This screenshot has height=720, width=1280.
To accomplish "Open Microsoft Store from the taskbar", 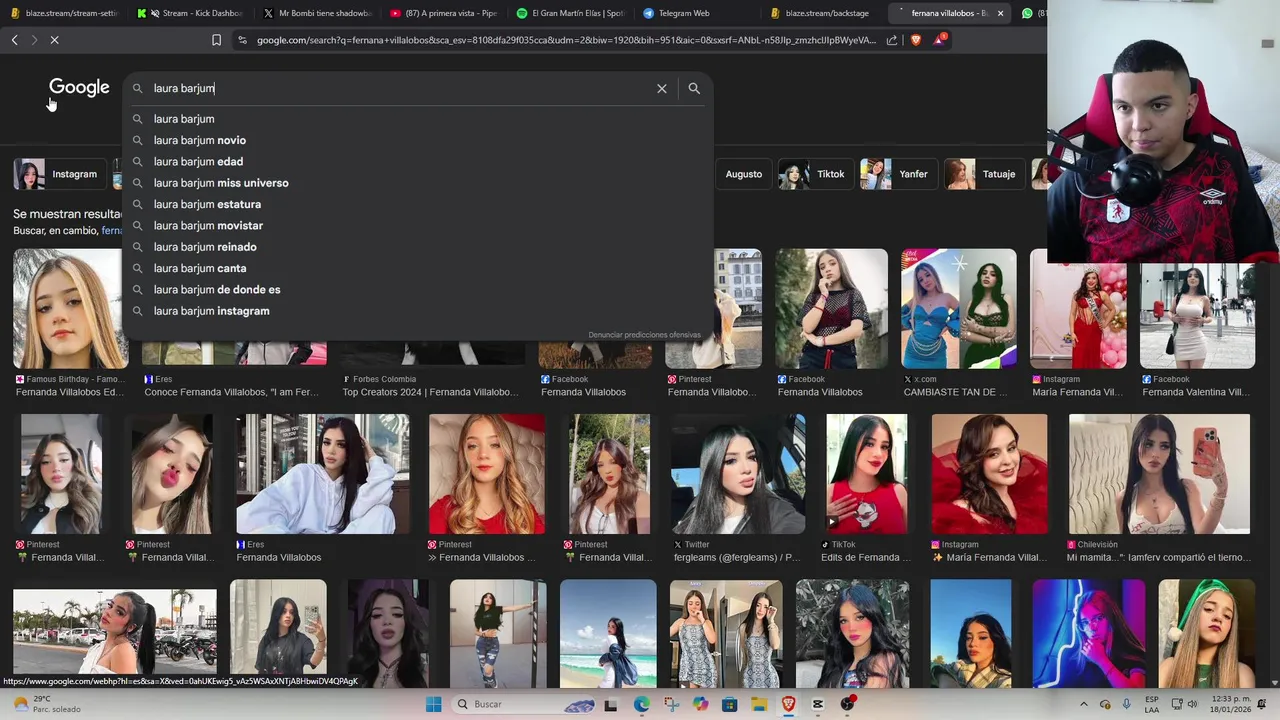I will (x=729, y=704).
